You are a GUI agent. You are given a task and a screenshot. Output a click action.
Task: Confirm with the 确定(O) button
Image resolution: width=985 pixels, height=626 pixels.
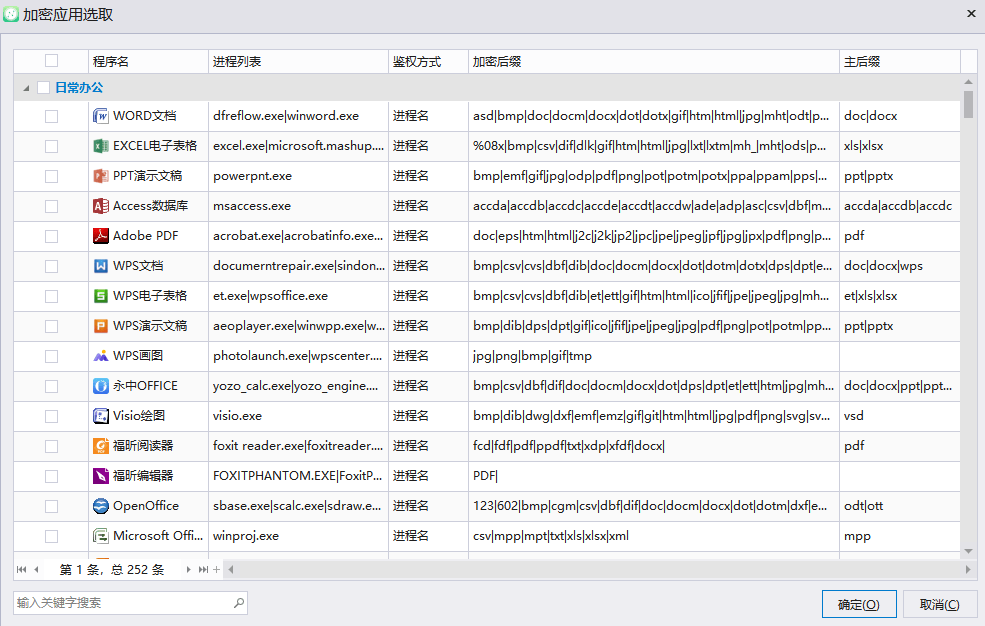(859, 604)
